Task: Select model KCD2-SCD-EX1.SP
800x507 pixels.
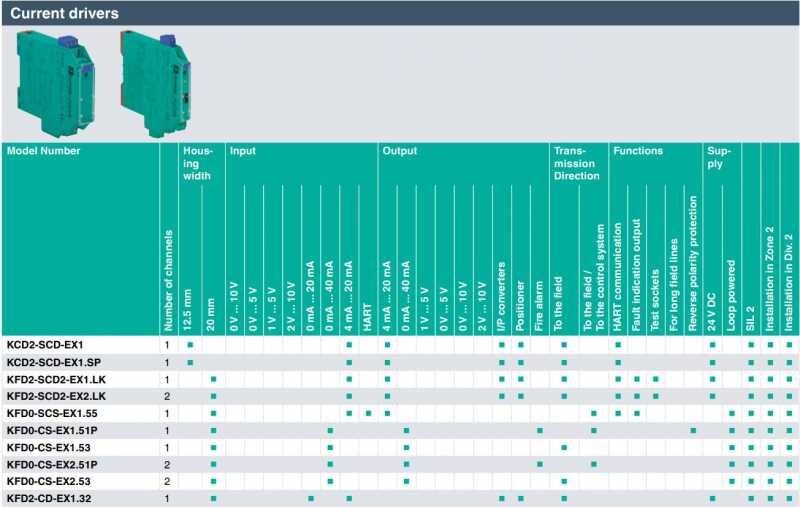Action: (54, 362)
